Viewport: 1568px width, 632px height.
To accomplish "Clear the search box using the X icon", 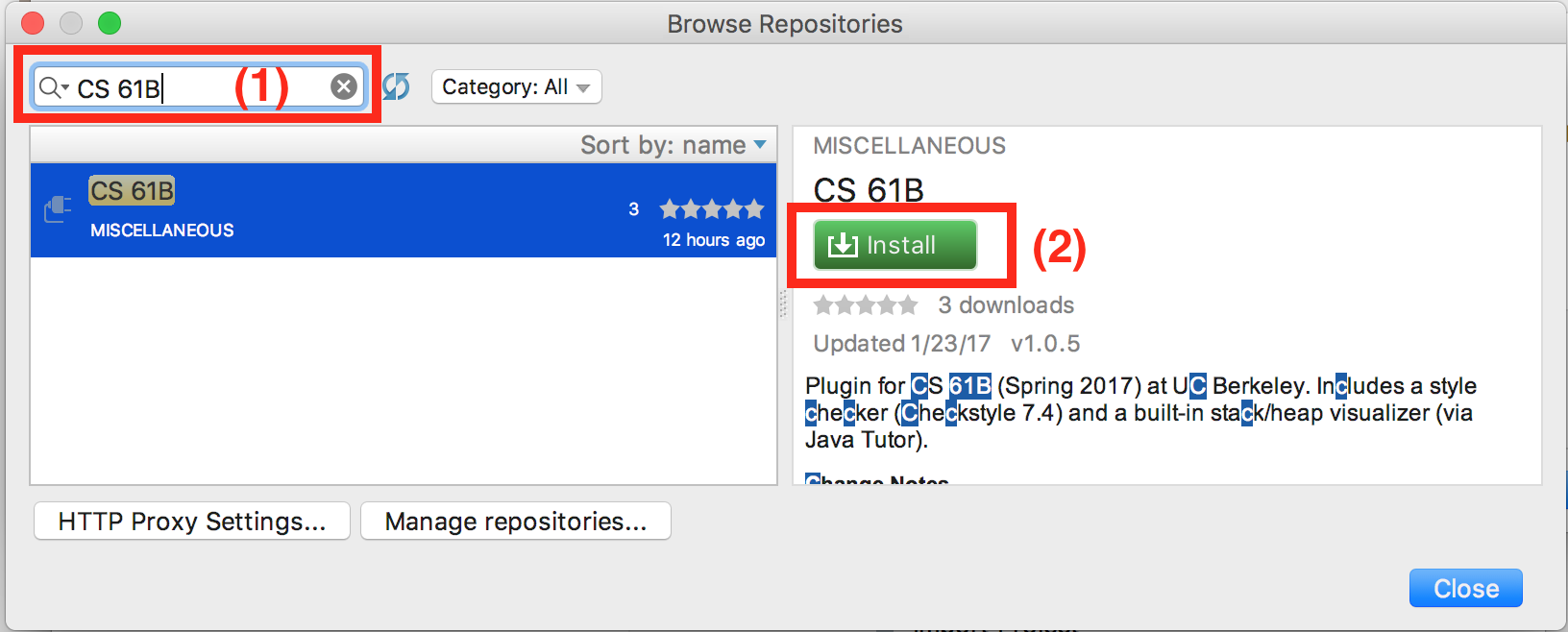I will pos(343,86).
